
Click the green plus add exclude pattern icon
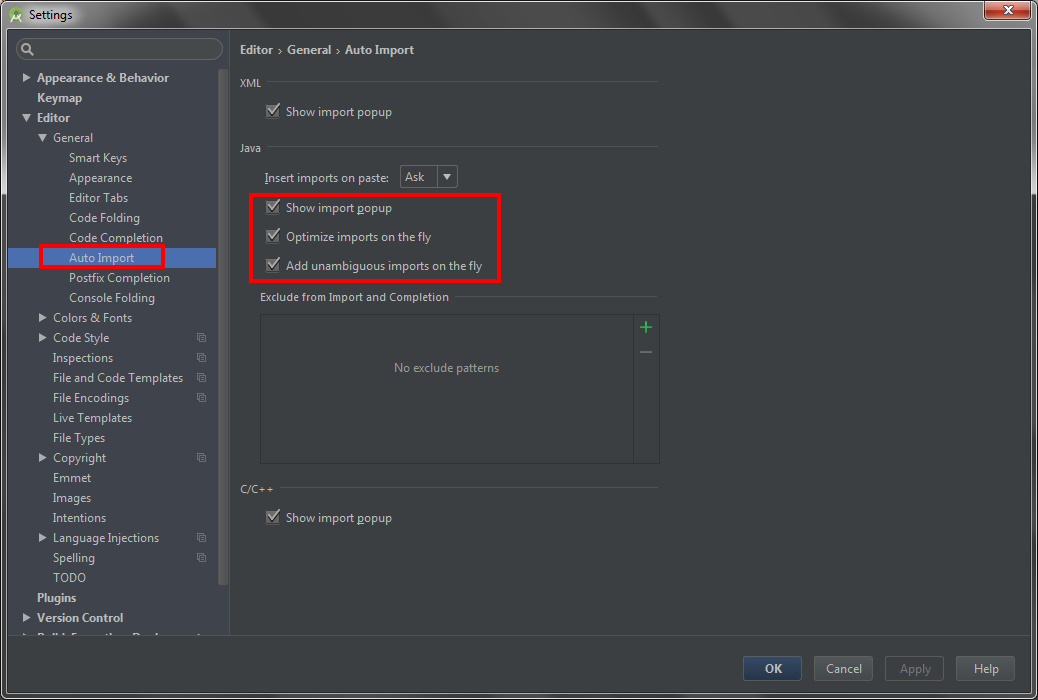click(646, 327)
